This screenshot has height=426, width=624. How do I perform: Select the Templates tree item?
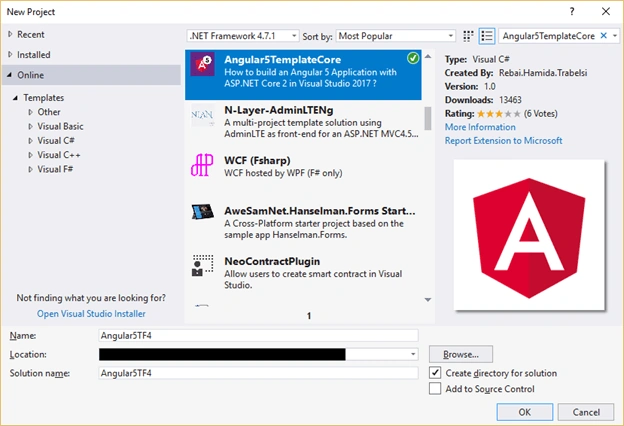click(44, 98)
